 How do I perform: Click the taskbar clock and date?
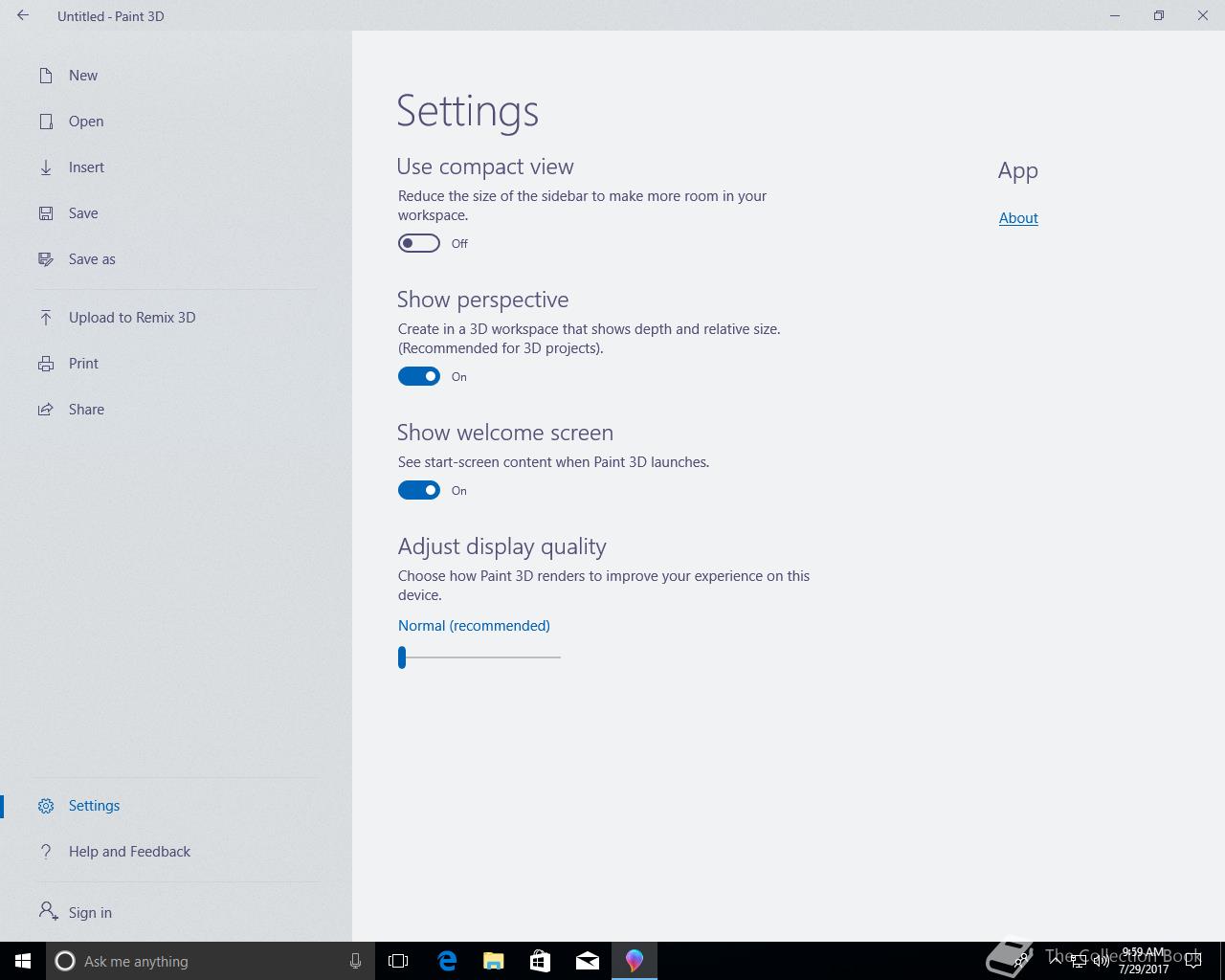pos(1144,961)
